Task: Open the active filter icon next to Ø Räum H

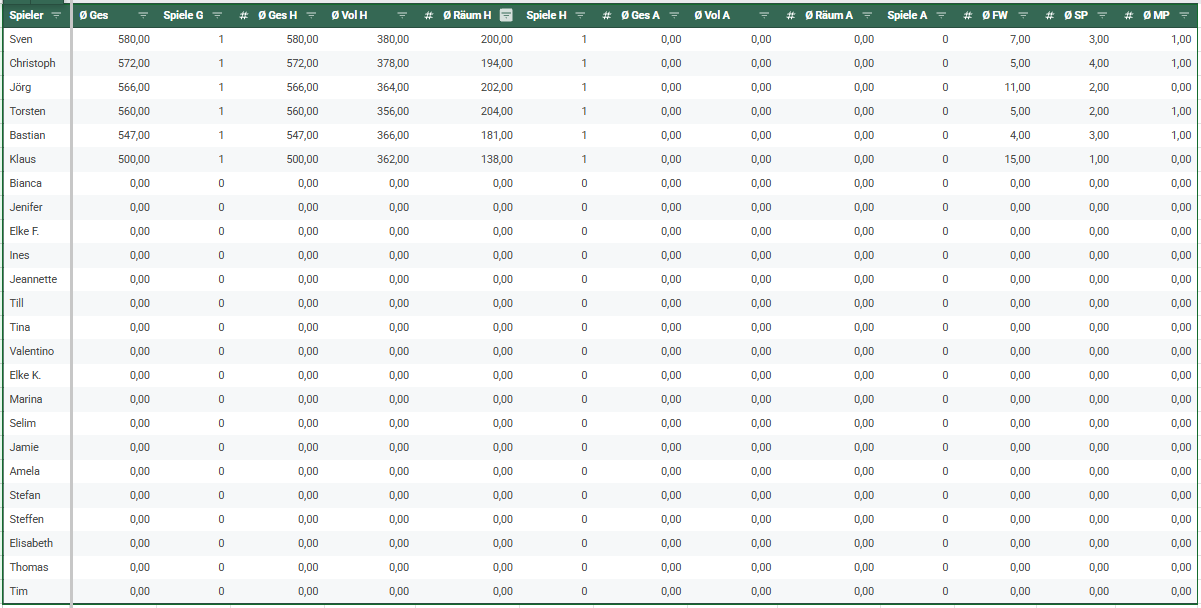Action: 506,15
